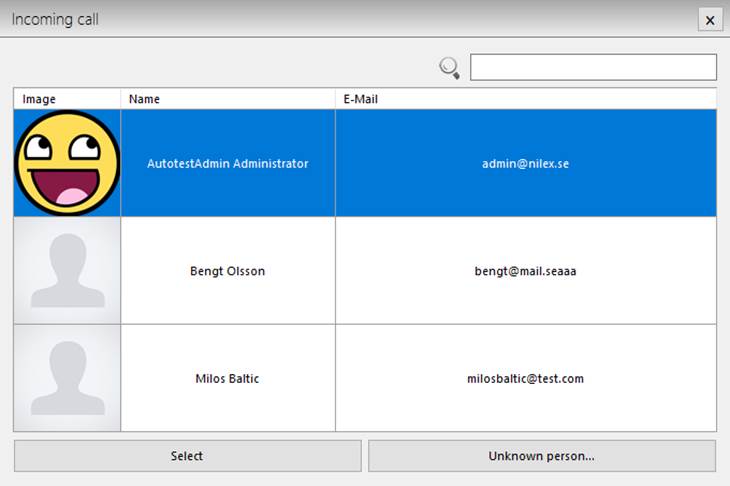Click the bengt@mail.seaaa email cell

coord(525,271)
